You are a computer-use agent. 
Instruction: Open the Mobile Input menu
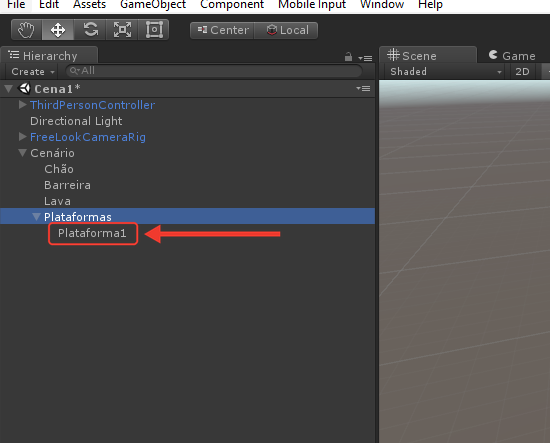coord(312,5)
